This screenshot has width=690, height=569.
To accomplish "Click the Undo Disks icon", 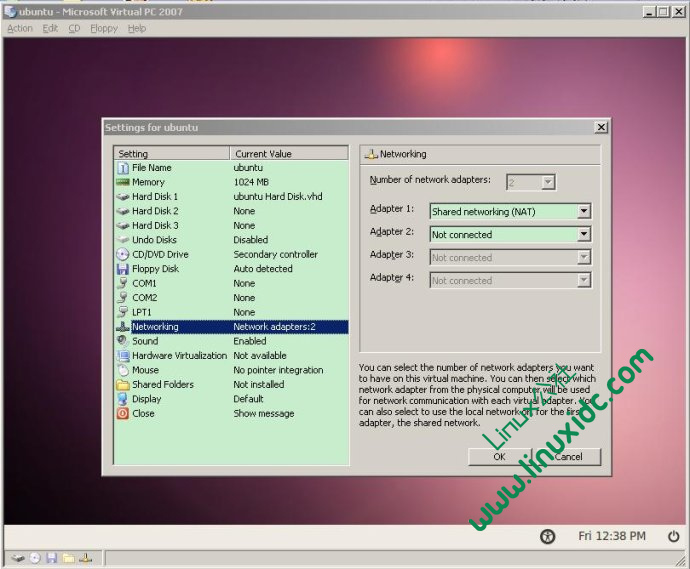I will [123, 240].
